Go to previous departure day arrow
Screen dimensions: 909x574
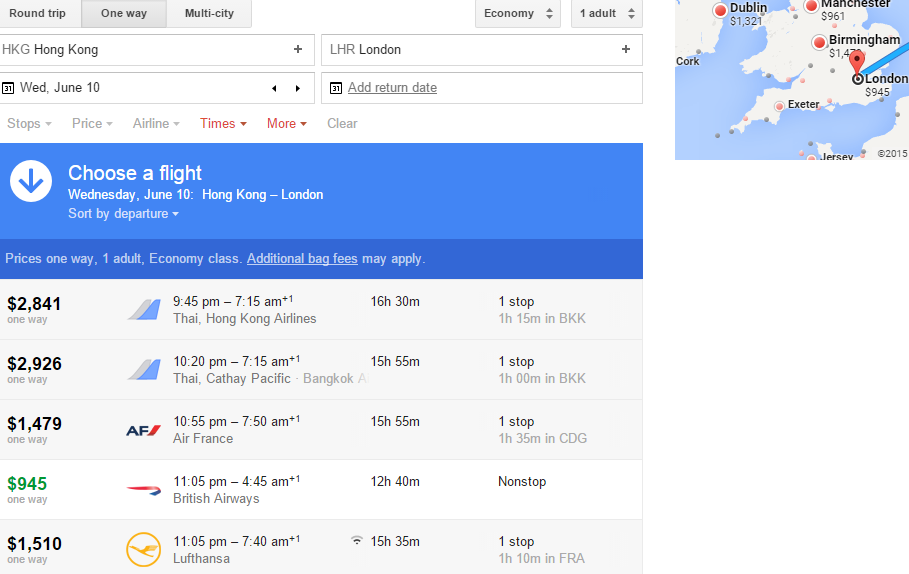274,88
